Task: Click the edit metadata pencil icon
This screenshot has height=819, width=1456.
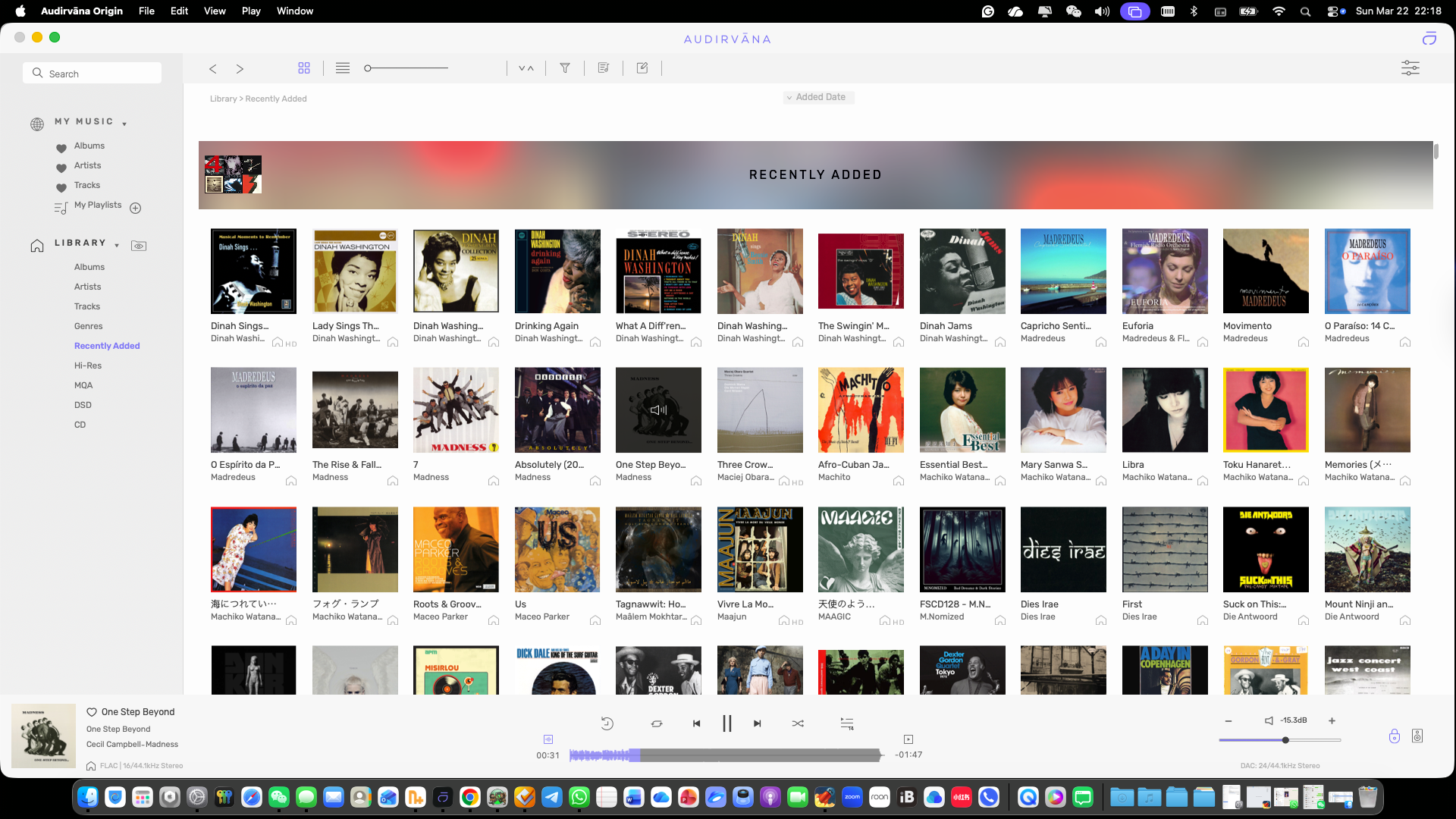Action: [642, 68]
